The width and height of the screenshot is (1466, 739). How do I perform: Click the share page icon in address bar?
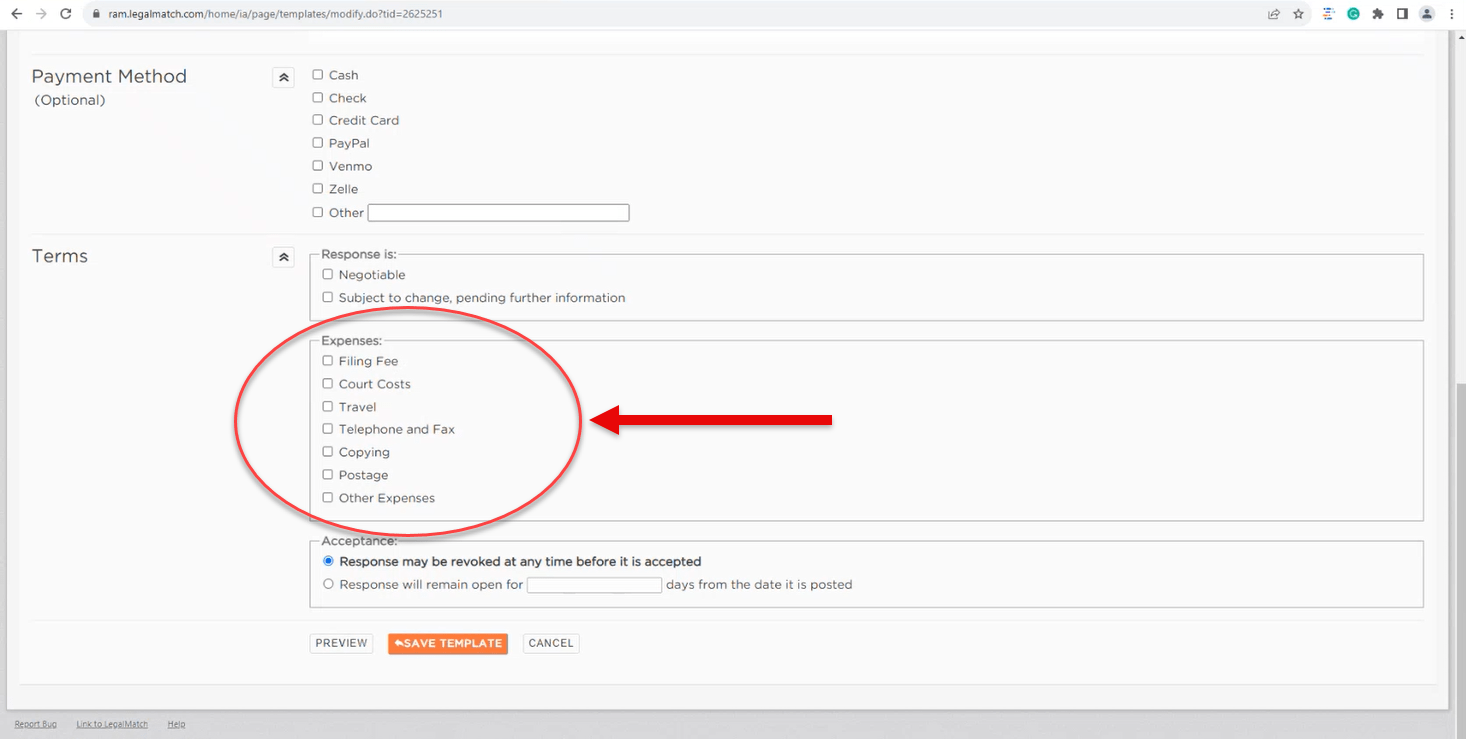(1273, 14)
